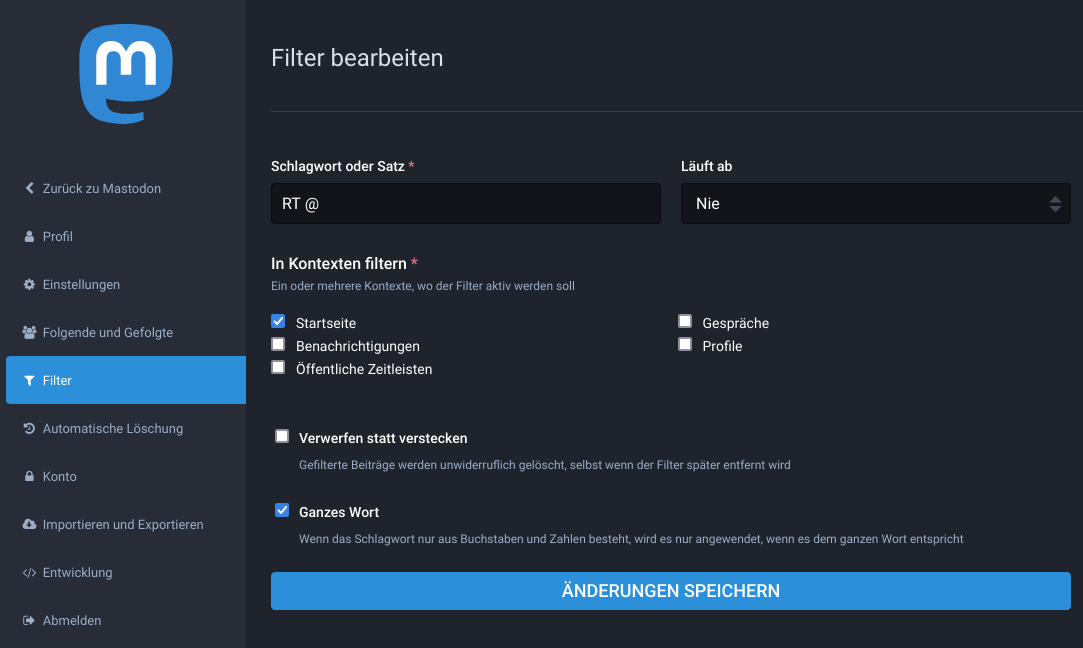Click the Abmelden sign-out icon
This screenshot has height=648, width=1083.
coord(30,621)
